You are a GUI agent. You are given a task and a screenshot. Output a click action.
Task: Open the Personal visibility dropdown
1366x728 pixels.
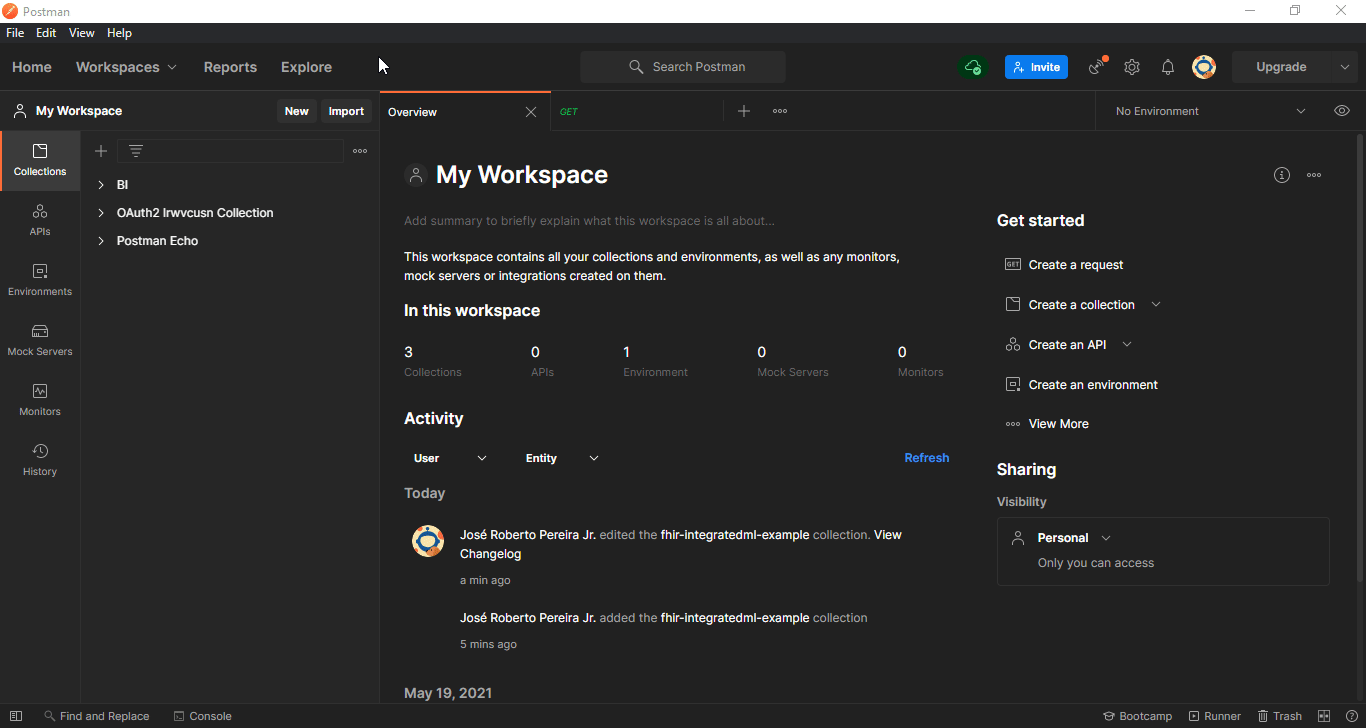pyautogui.click(x=1074, y=538)
